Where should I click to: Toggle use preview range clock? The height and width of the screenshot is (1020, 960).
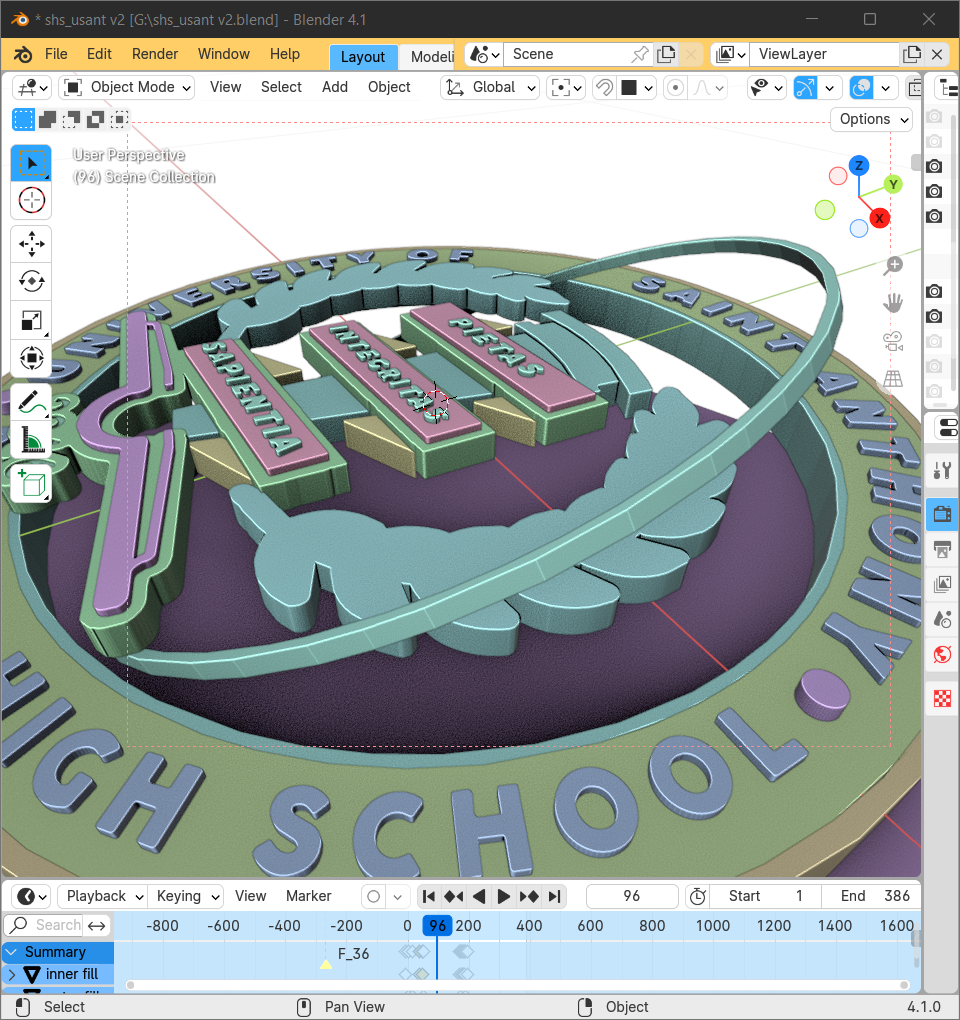[697, 896]
